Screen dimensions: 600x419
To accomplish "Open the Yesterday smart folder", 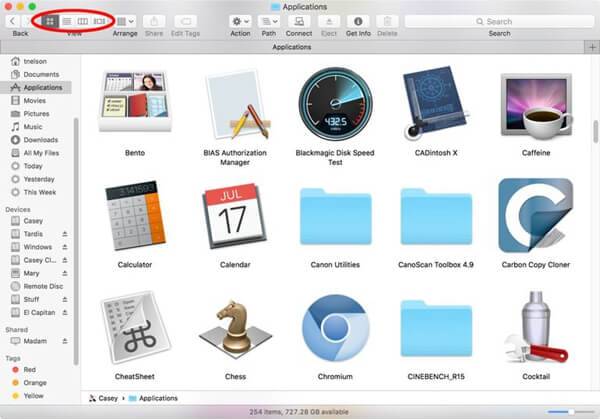I will pyautogui.click(x=36, y=179).
